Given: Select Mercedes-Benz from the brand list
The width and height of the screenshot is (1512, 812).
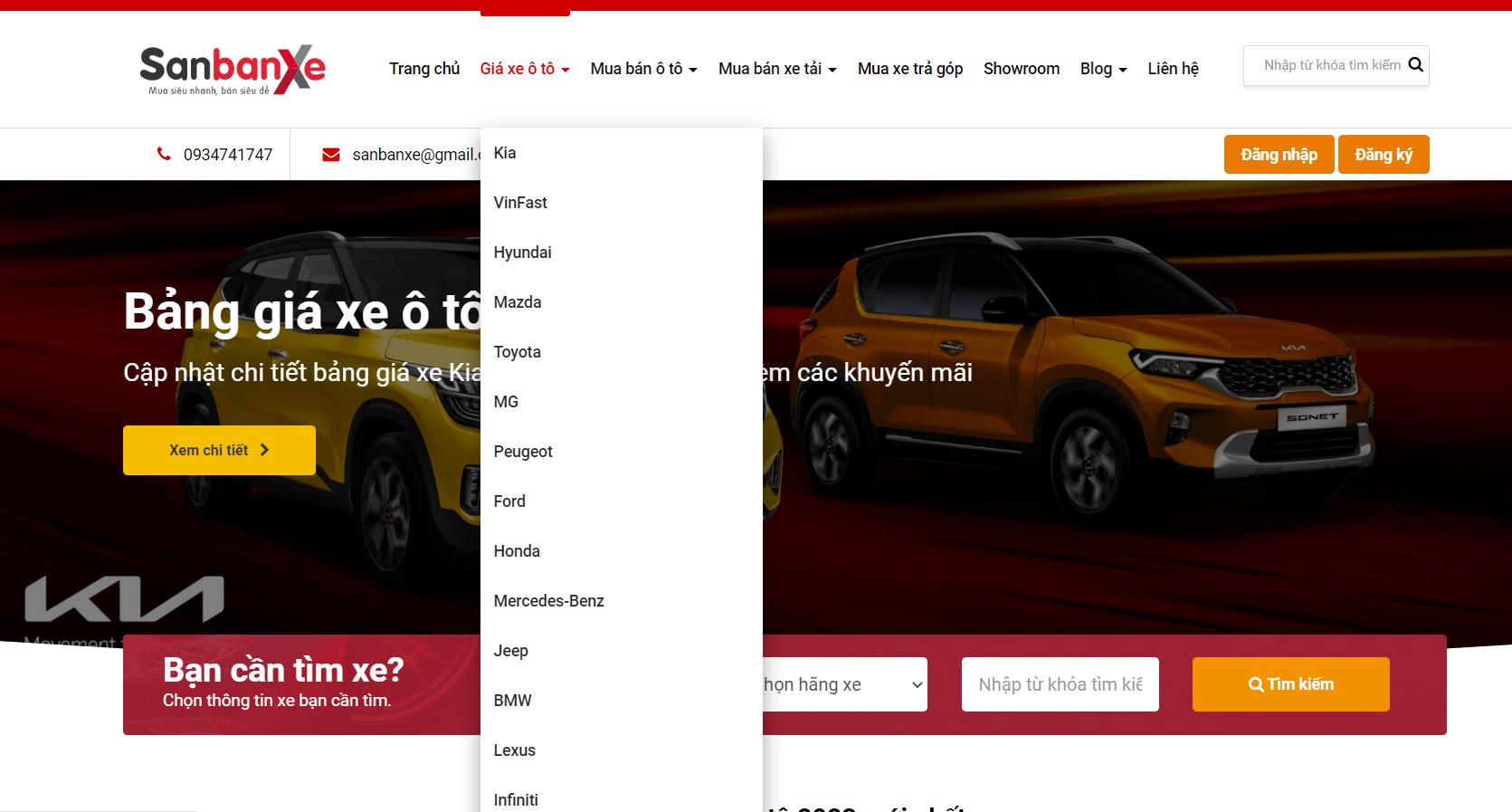Looking at the screenshot, I should click(x=548, y=601).
